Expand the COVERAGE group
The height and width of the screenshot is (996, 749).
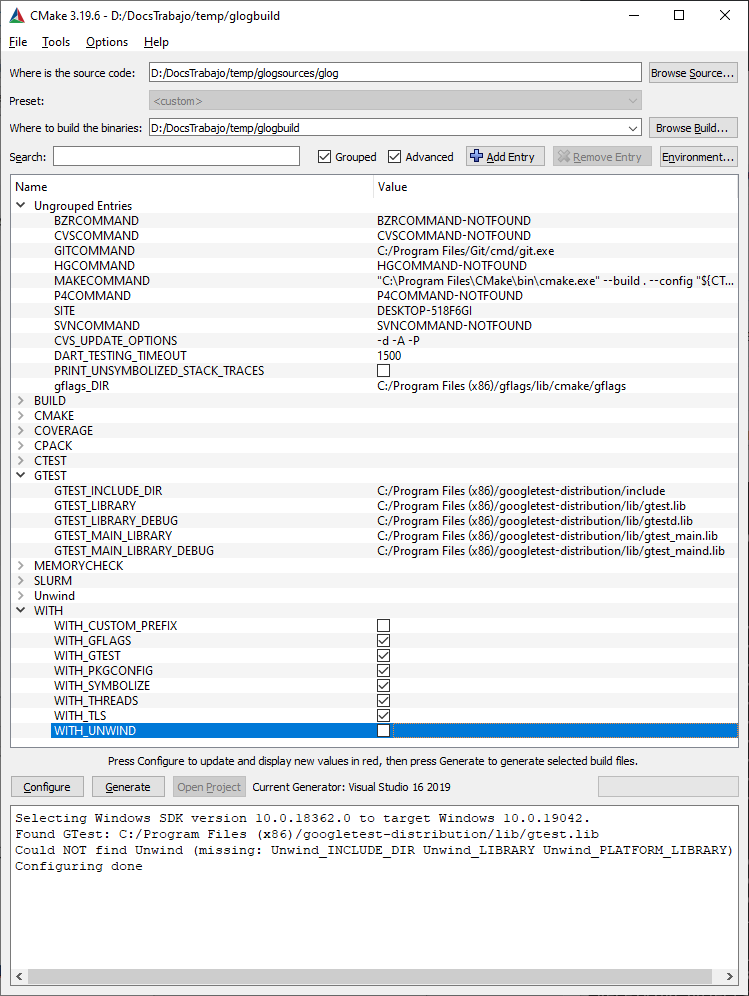[x=21, y=431]
